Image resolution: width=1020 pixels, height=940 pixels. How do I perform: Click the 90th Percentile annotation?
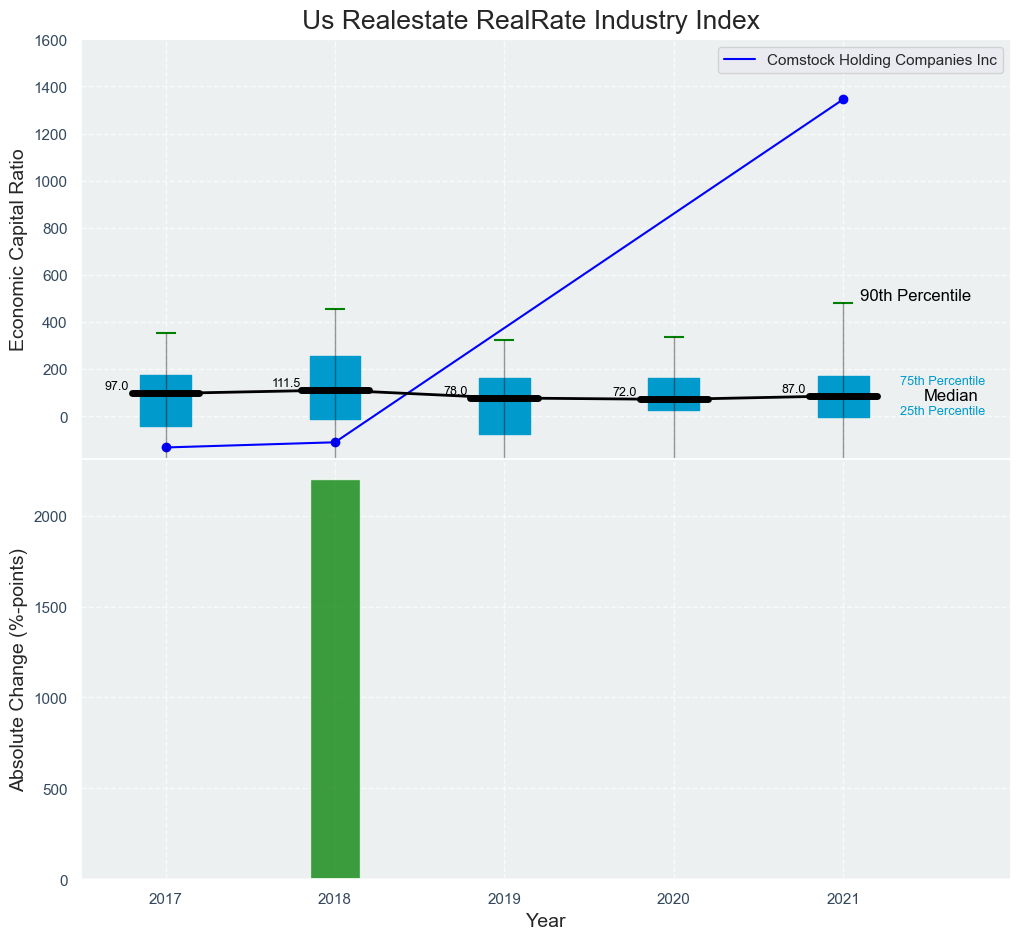click(915, 296)
